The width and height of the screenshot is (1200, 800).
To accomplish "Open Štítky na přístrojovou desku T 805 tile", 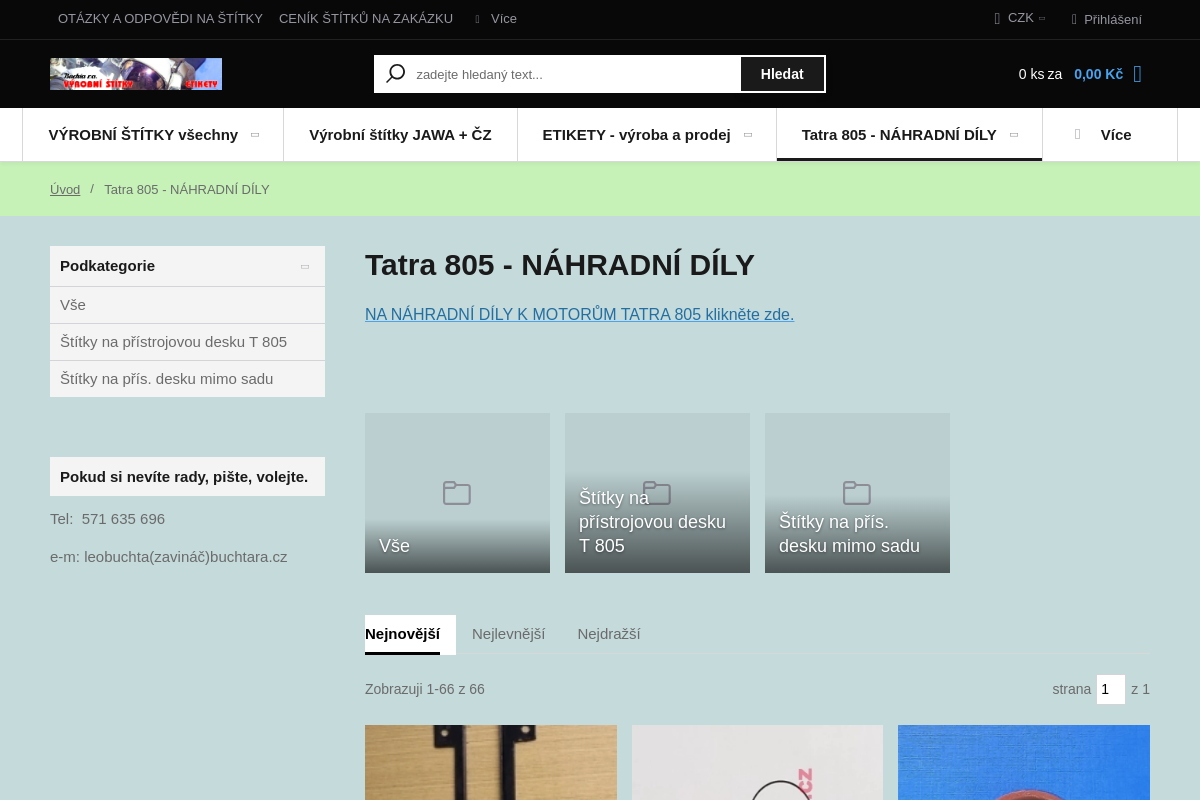I will pos(657,493).
